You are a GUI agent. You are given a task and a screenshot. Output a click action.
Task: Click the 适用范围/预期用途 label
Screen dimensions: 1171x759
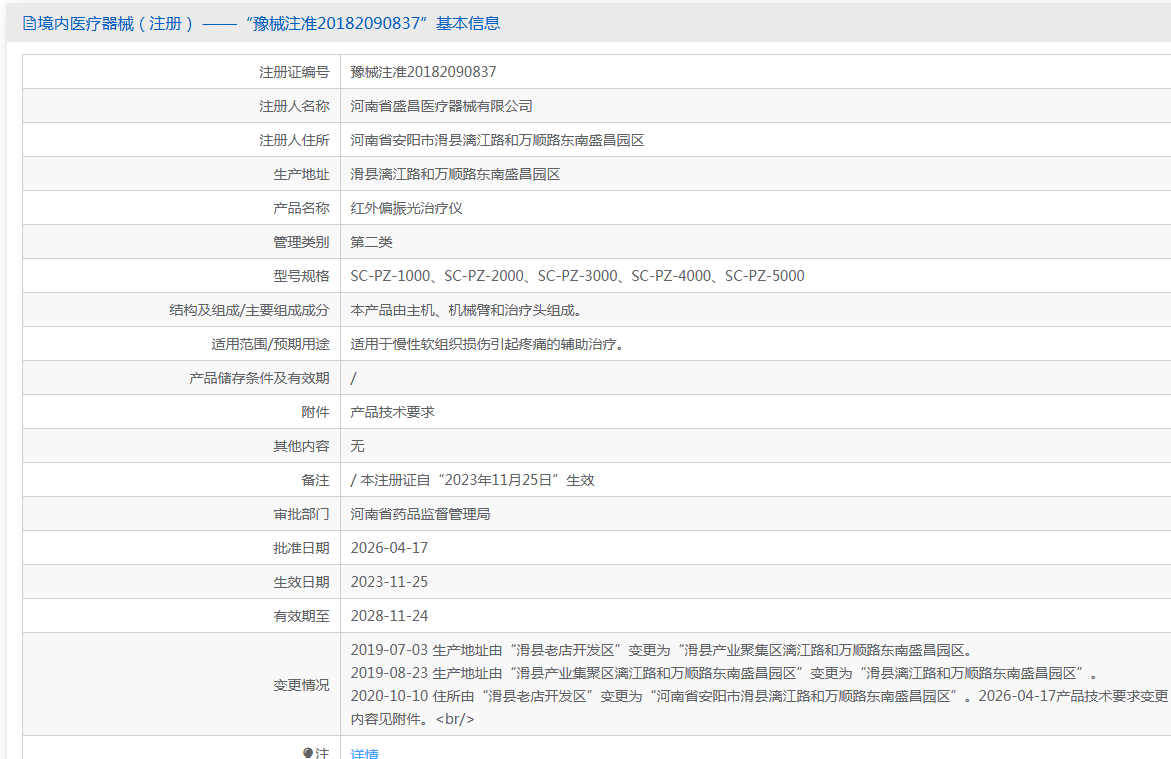270,344
